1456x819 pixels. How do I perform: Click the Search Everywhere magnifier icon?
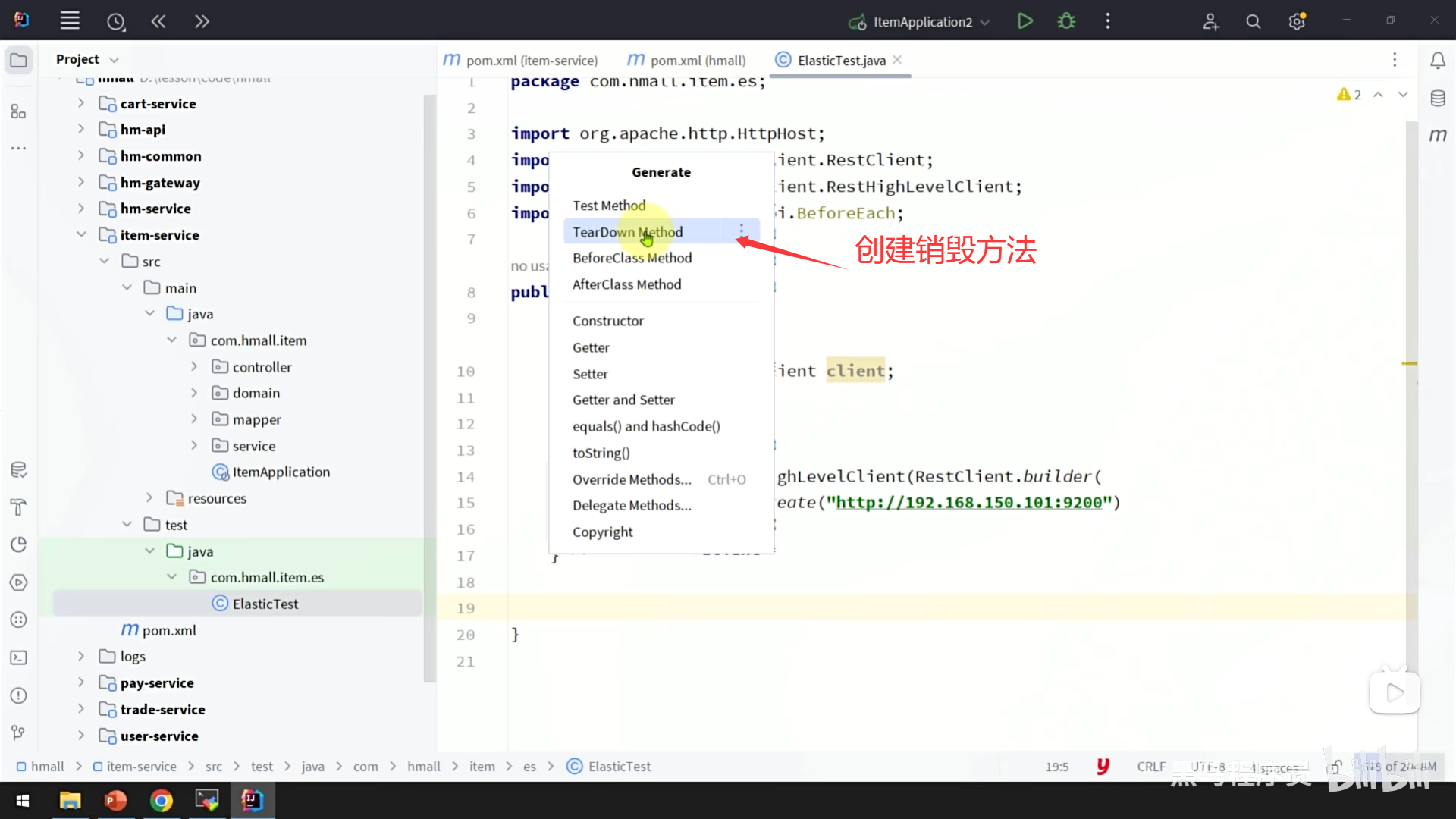point(1254,22)
